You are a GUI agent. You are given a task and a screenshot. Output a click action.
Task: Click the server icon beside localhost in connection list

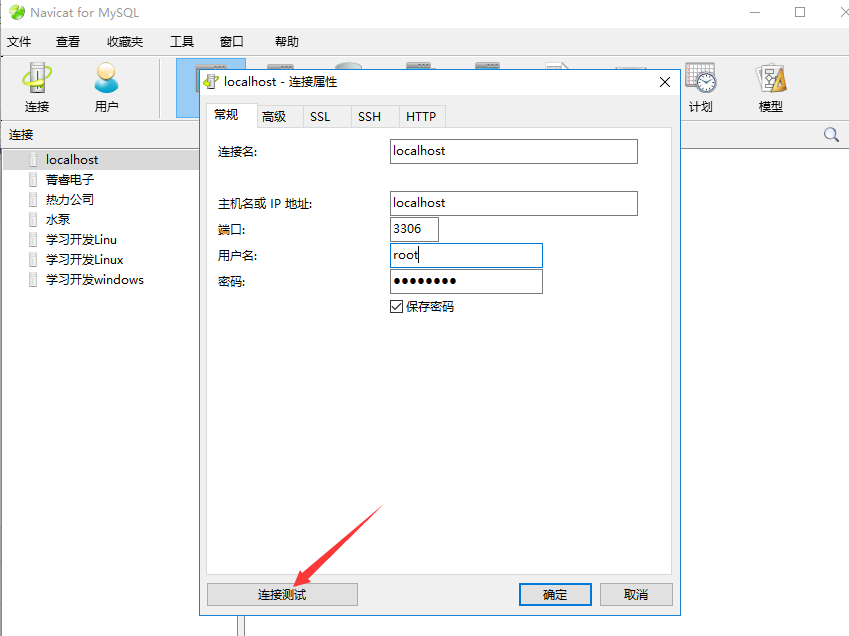(x=34, y=160)
